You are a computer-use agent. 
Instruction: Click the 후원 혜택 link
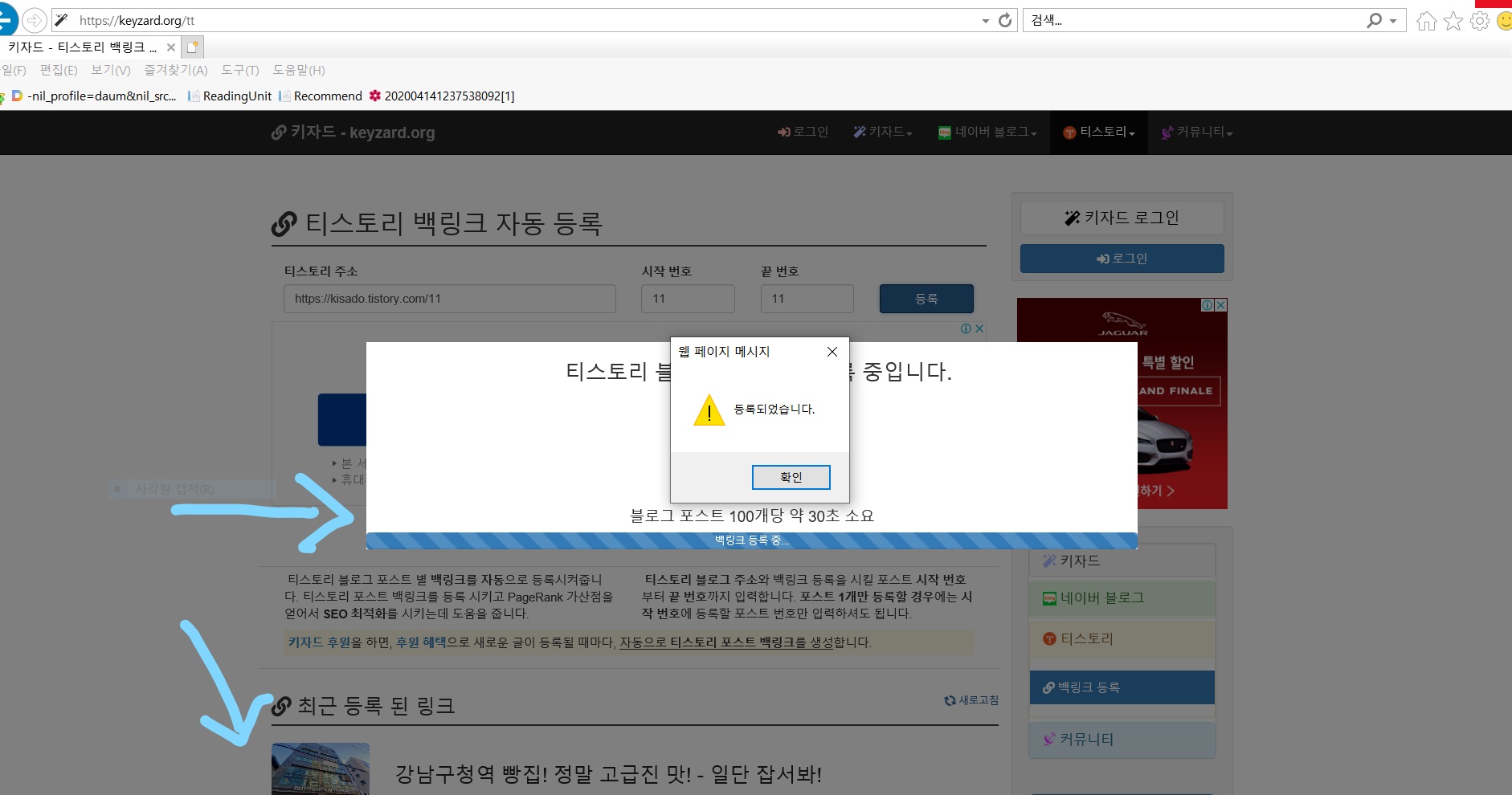click(421, 642)
